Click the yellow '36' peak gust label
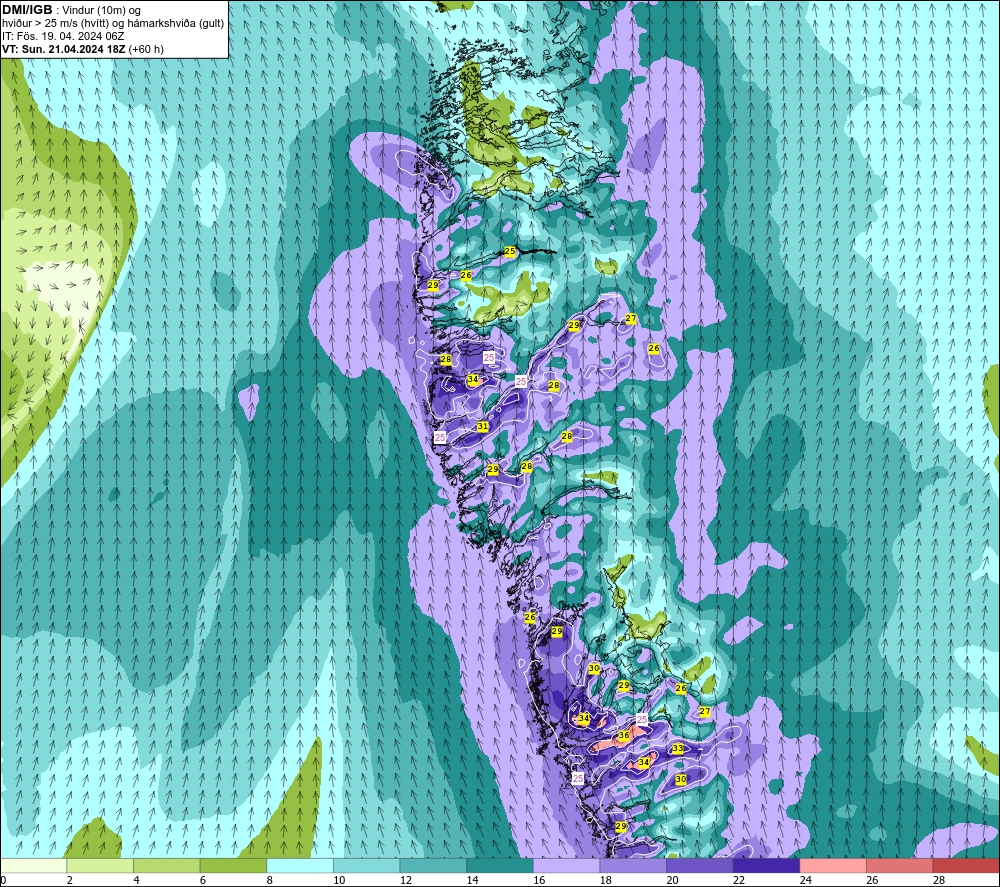The width and height of the screenshot is (1000, 887). click(x=624, y=735)
